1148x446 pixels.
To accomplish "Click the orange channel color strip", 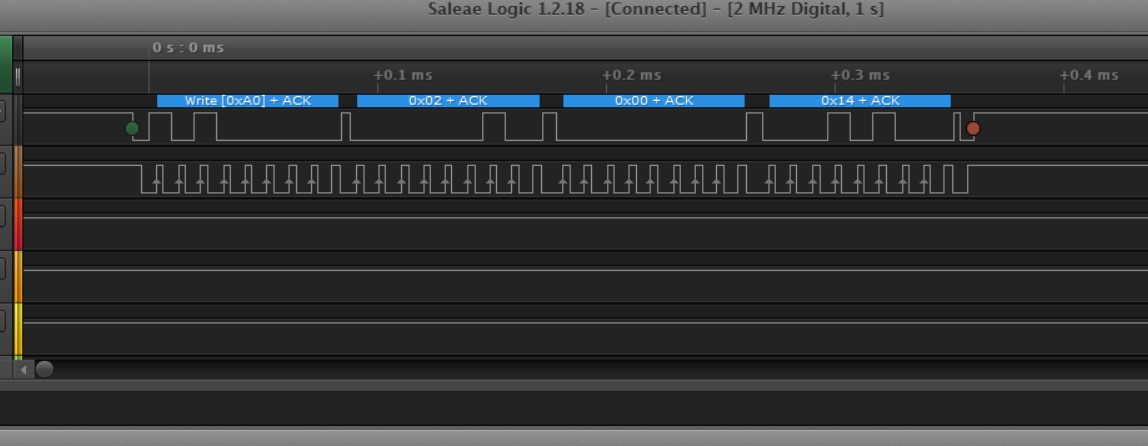I will [x=17, y=277].
